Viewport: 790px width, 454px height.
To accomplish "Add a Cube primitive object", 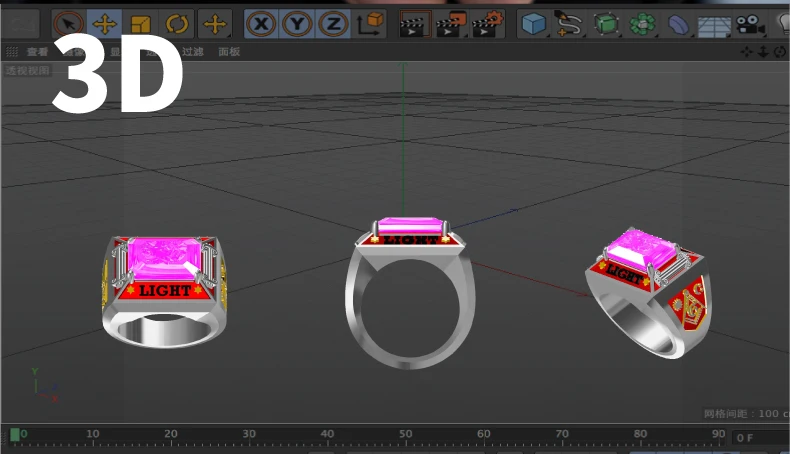I will [534, 24].
